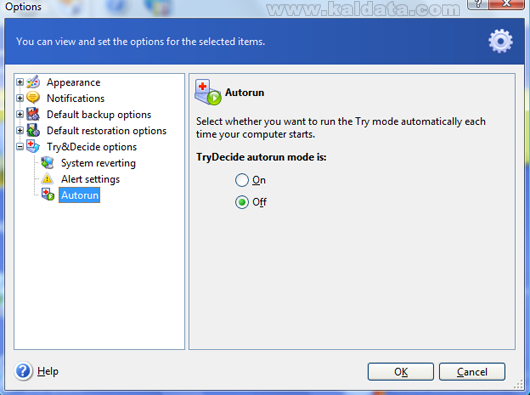Open the Help link
The width and height of the screenshot is (530, 395).
(48, 371)
